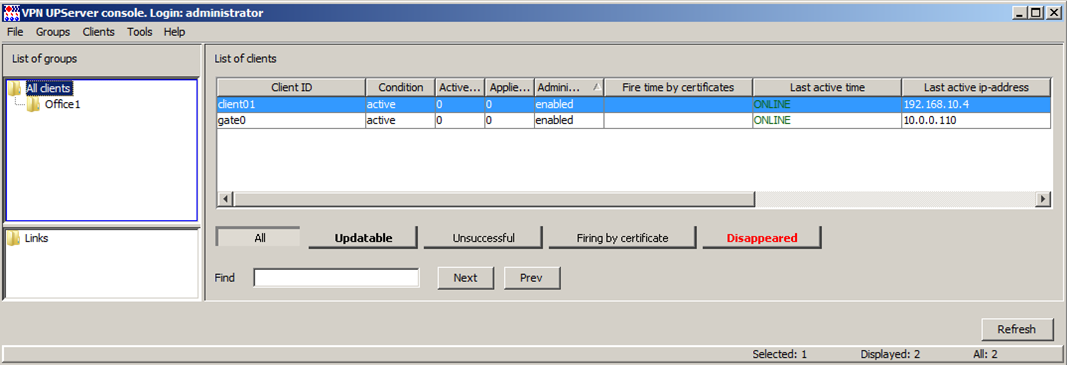Open the File menu
Viewport: 1067px width, 365px height.
15,31
